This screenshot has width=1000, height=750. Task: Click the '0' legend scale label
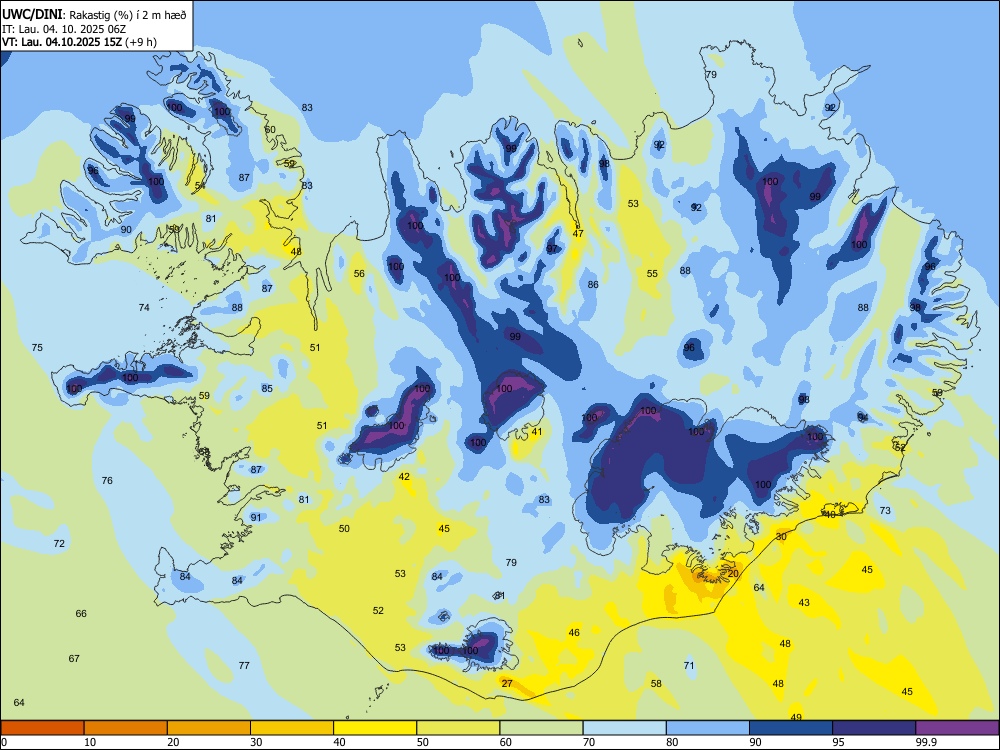click(4, 742)
